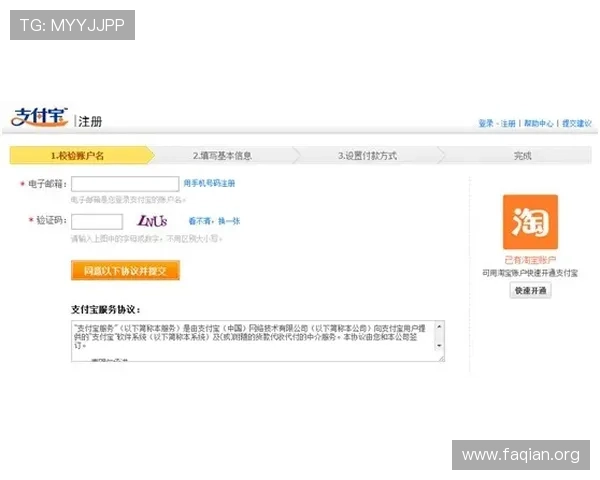Image resolution: width=600 pixels, height=480 pixels.
Task: Focus the 验证码 input field
Action: tap(97, 222)
